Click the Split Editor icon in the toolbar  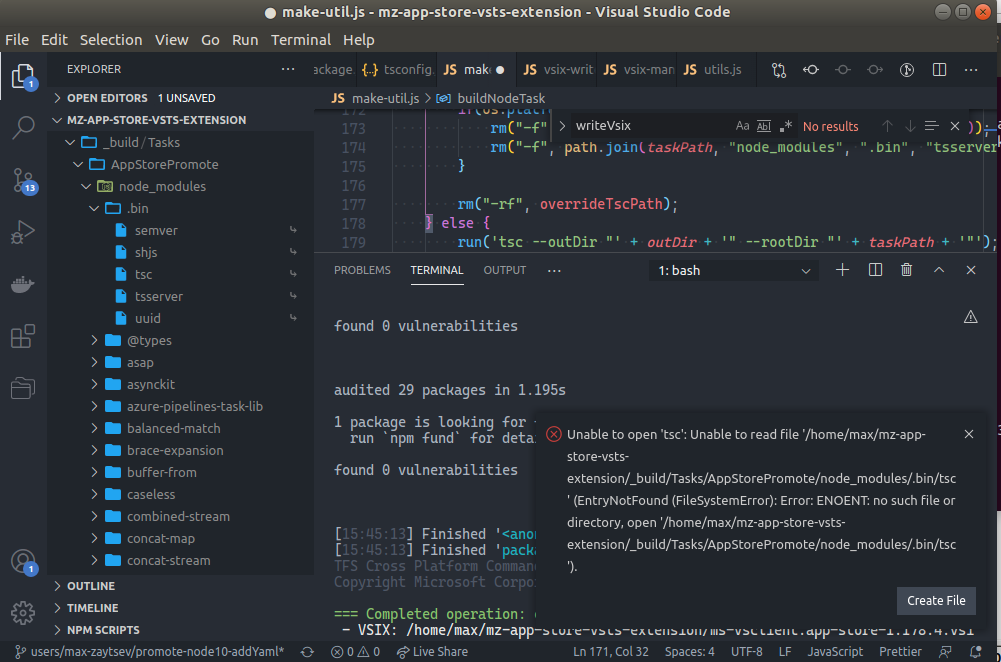pos(939,70)
